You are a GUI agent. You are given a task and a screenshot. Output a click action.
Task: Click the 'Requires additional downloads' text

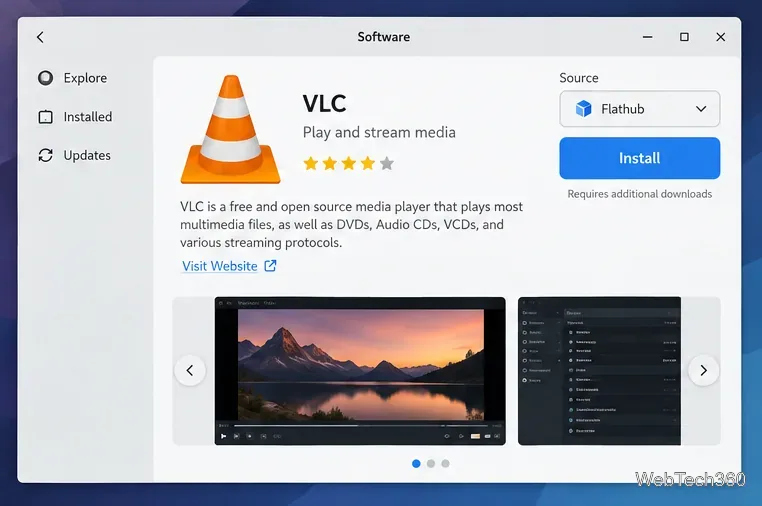tap(640, 194)
